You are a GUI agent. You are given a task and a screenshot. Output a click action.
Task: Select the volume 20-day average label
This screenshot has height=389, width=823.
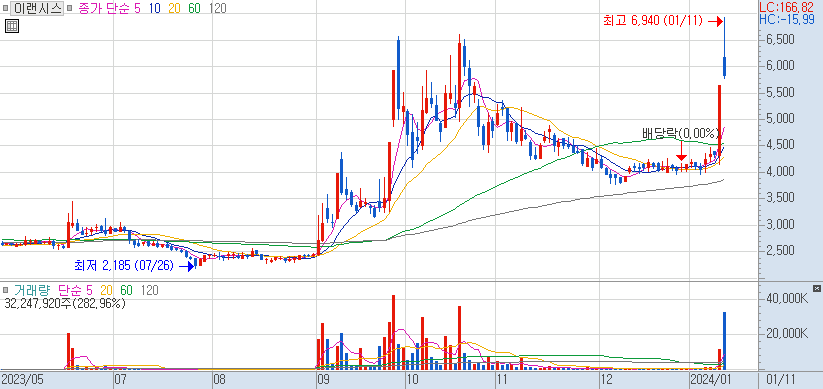point(107,290)
